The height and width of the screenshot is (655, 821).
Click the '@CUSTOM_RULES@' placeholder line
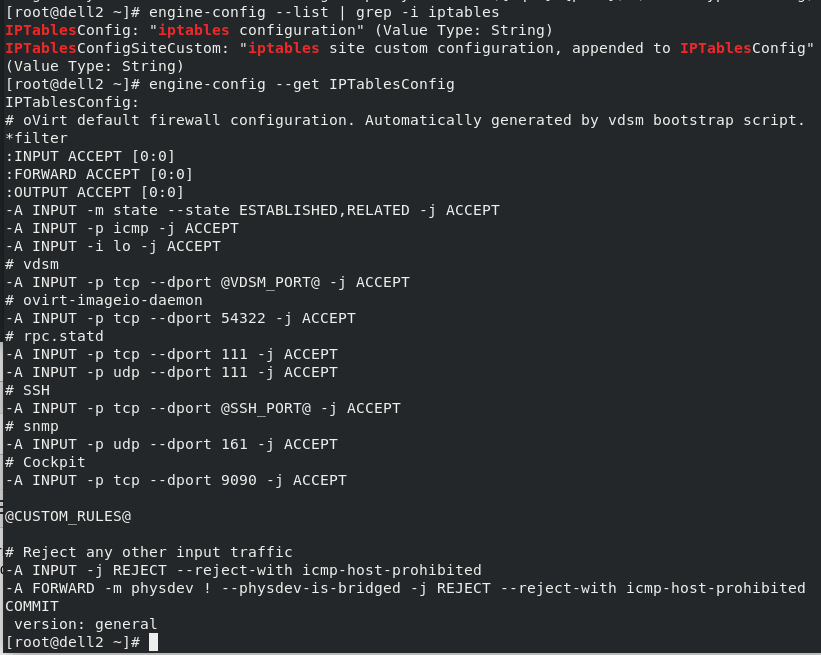point(68,516)
